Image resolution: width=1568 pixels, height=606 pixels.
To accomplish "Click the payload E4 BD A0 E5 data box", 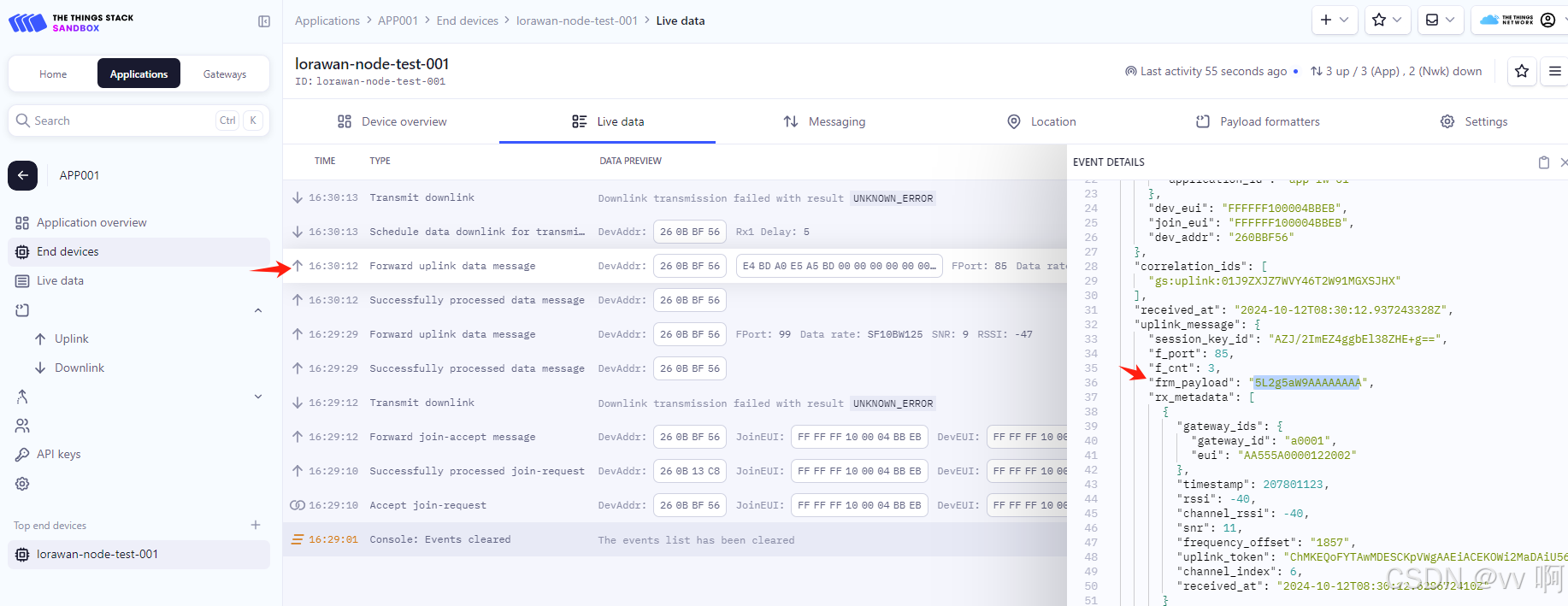I will 839,266.
